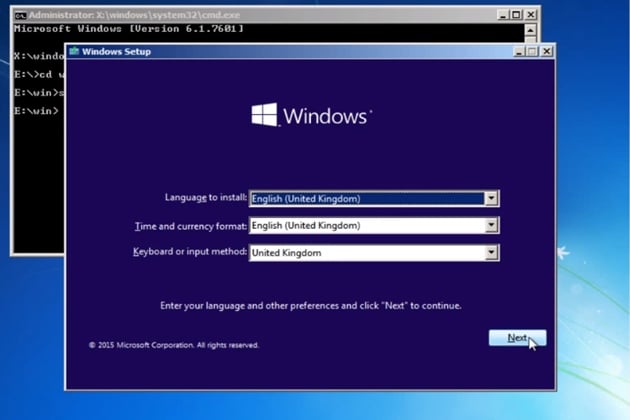Click the Windows Setup title bar icon

(x=74, y=51)
